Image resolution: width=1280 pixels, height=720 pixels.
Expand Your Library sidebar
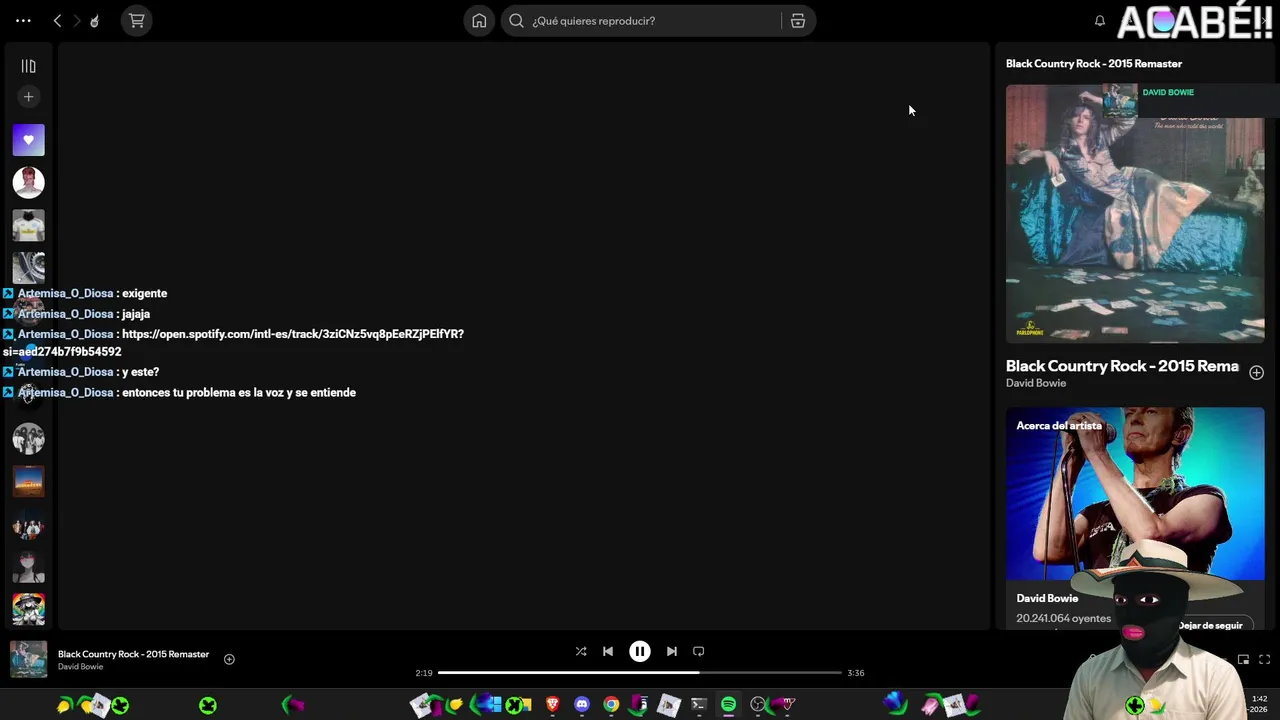pos(28,66)
